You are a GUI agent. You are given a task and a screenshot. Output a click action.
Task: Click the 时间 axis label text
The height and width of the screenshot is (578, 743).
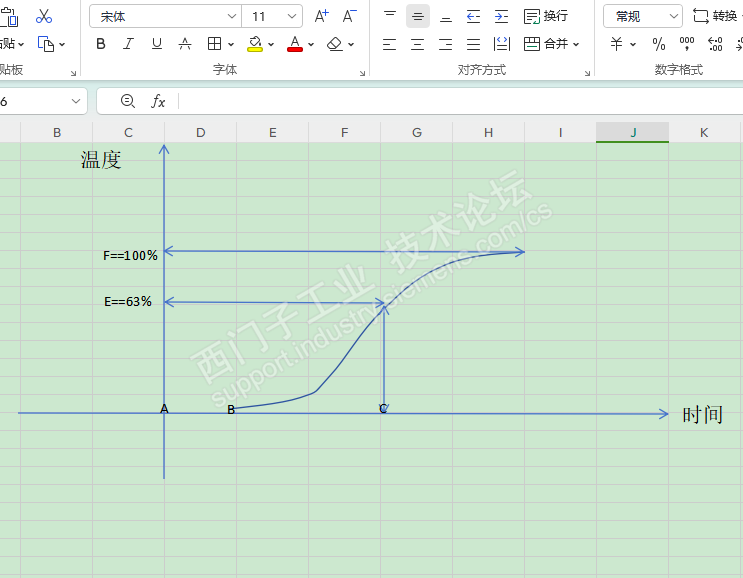pyautogui.click(x=702, y=415)
